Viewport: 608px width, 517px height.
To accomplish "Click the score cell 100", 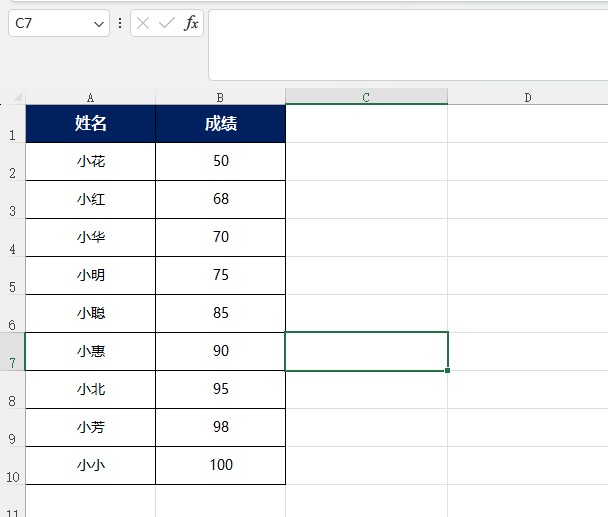I will [220, 465].
